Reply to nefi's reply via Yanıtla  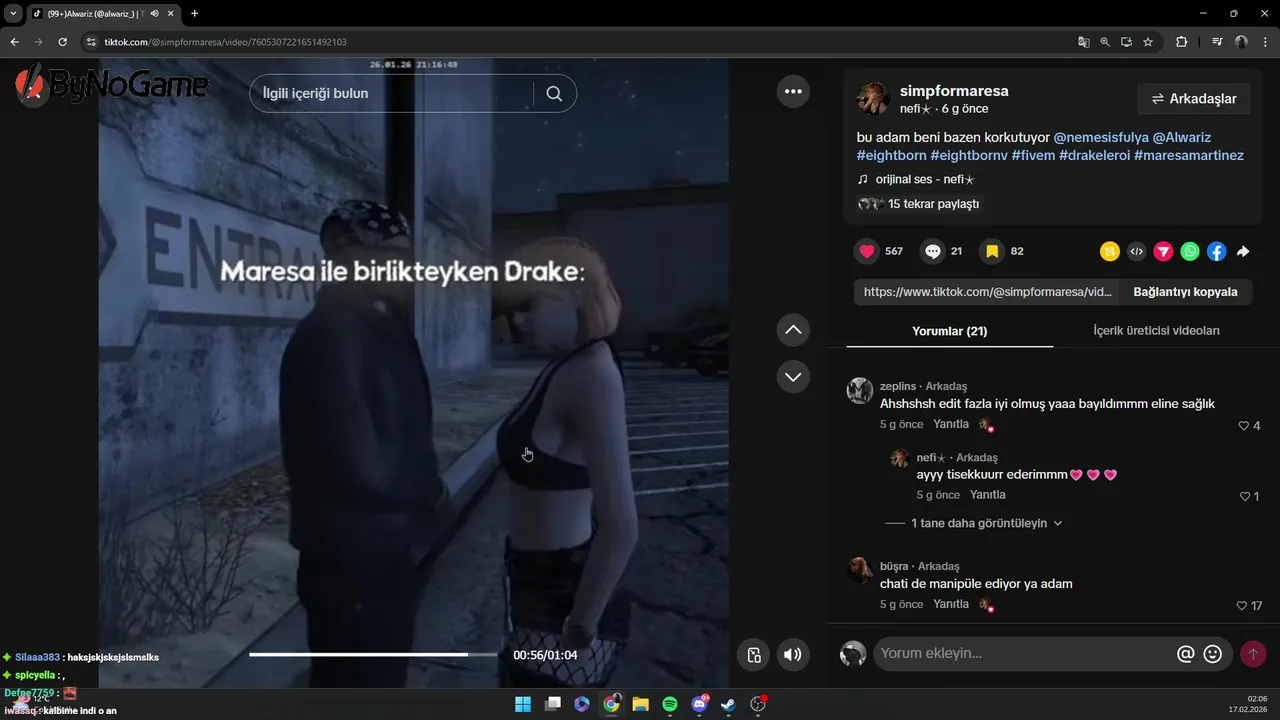click(x=988, y=495)
